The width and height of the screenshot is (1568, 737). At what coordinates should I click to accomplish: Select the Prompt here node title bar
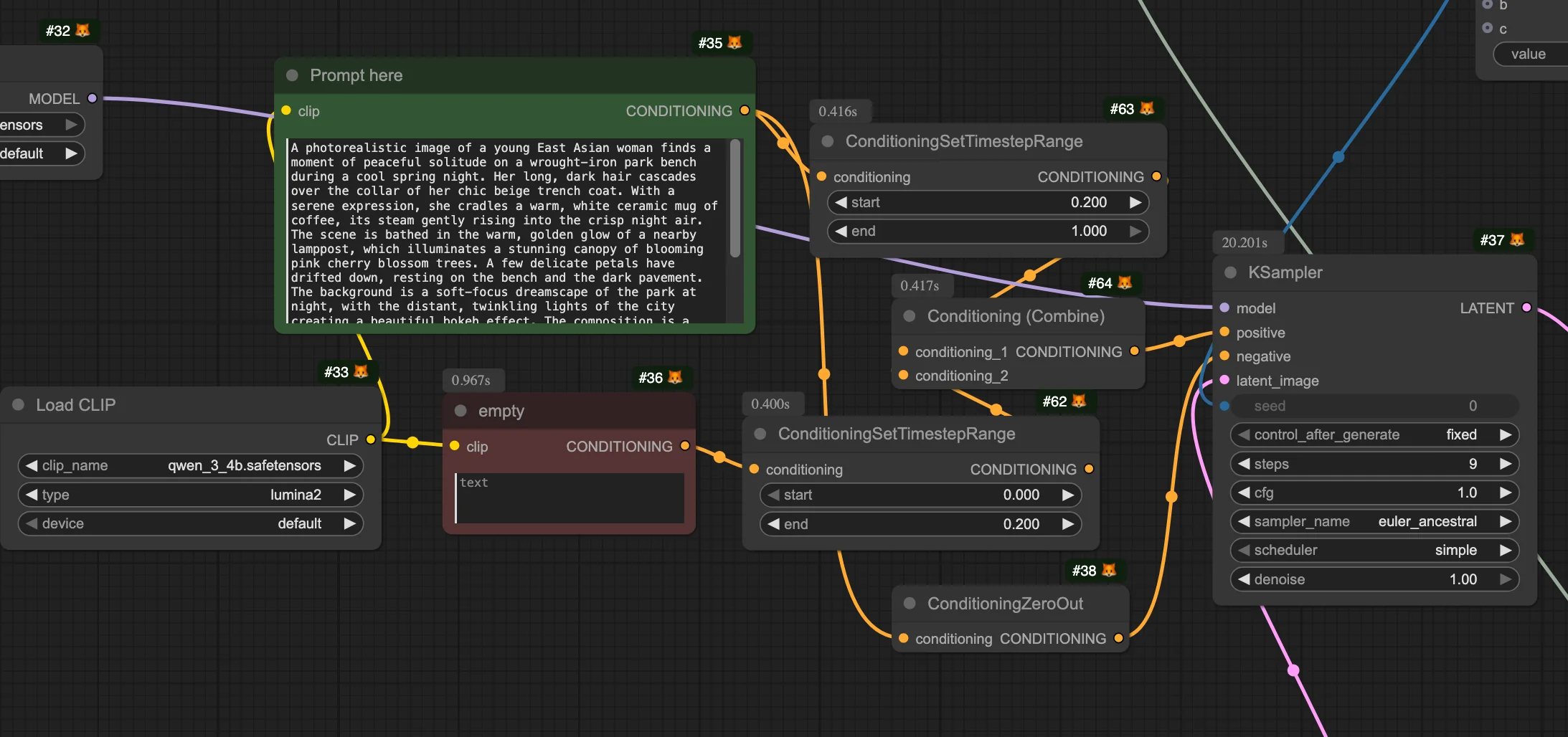click(356, 75)
